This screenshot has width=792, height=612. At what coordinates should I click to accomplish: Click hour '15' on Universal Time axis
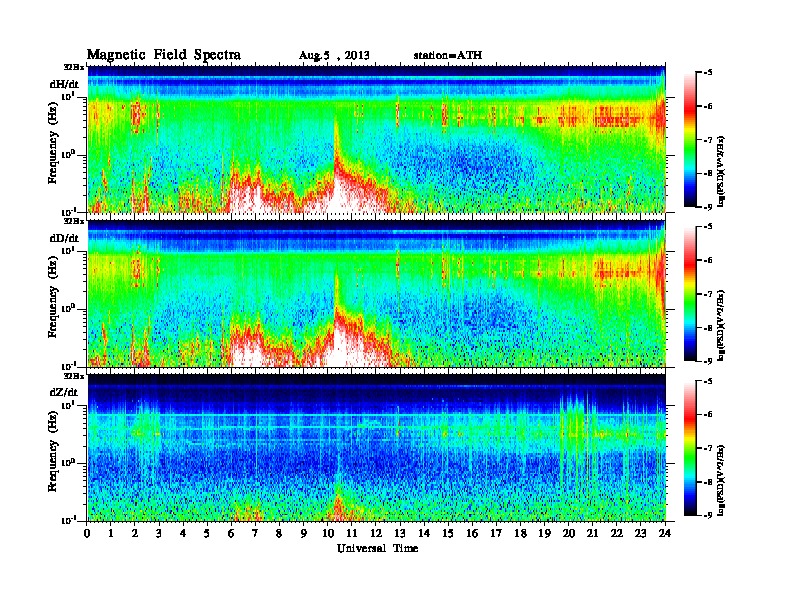coord(448,533)
